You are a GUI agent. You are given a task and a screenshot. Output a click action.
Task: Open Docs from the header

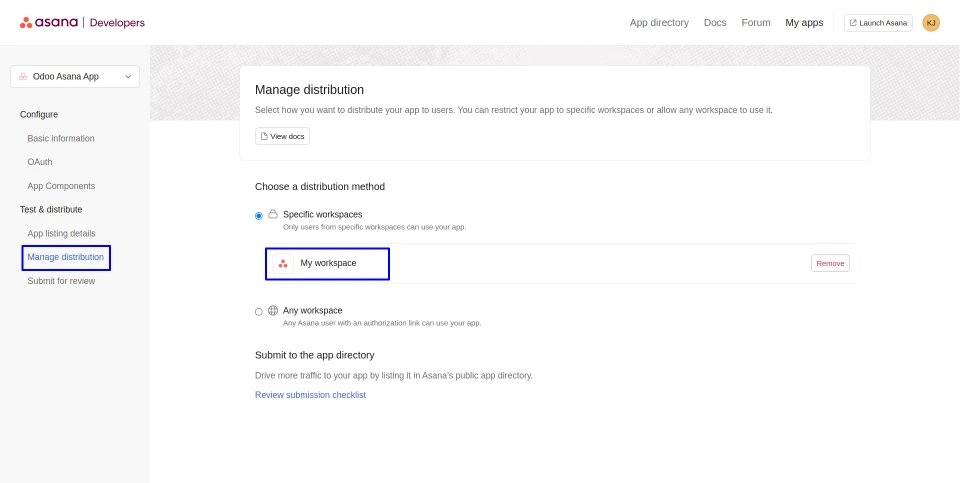pos(715,23)
